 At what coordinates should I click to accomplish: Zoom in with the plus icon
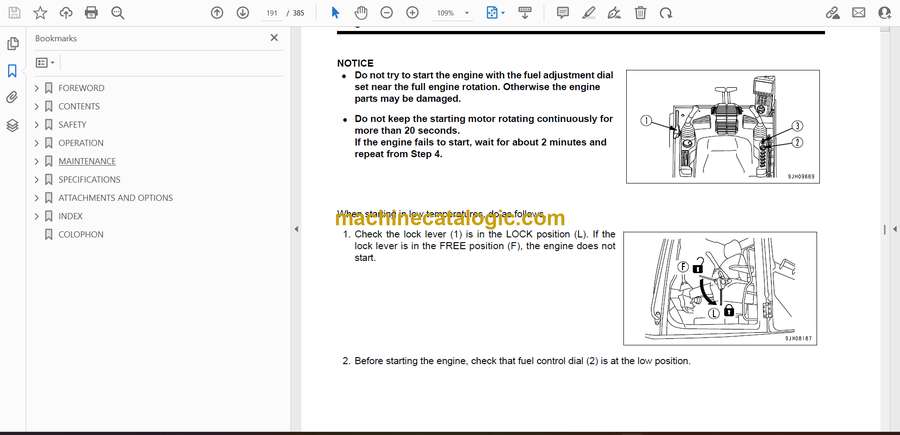pyautogui.click(x=412, y=13)
